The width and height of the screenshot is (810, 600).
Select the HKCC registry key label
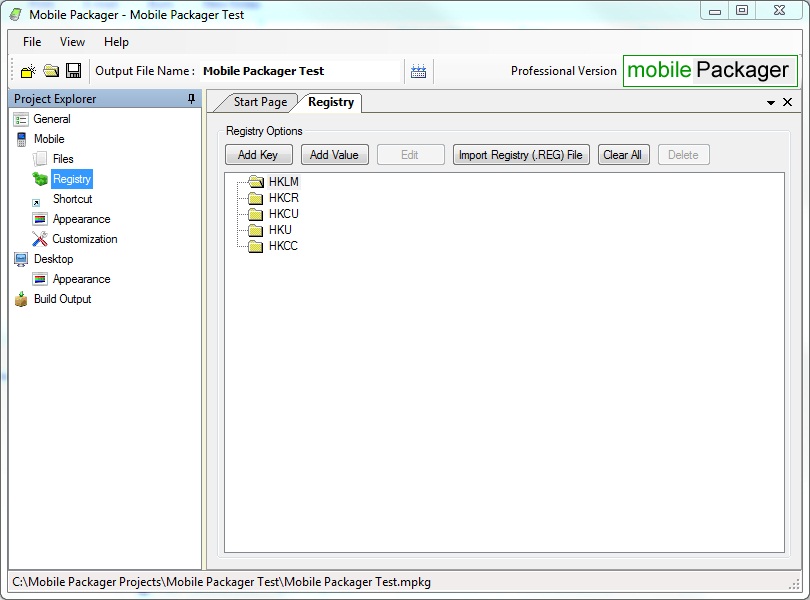pos(283,246)
